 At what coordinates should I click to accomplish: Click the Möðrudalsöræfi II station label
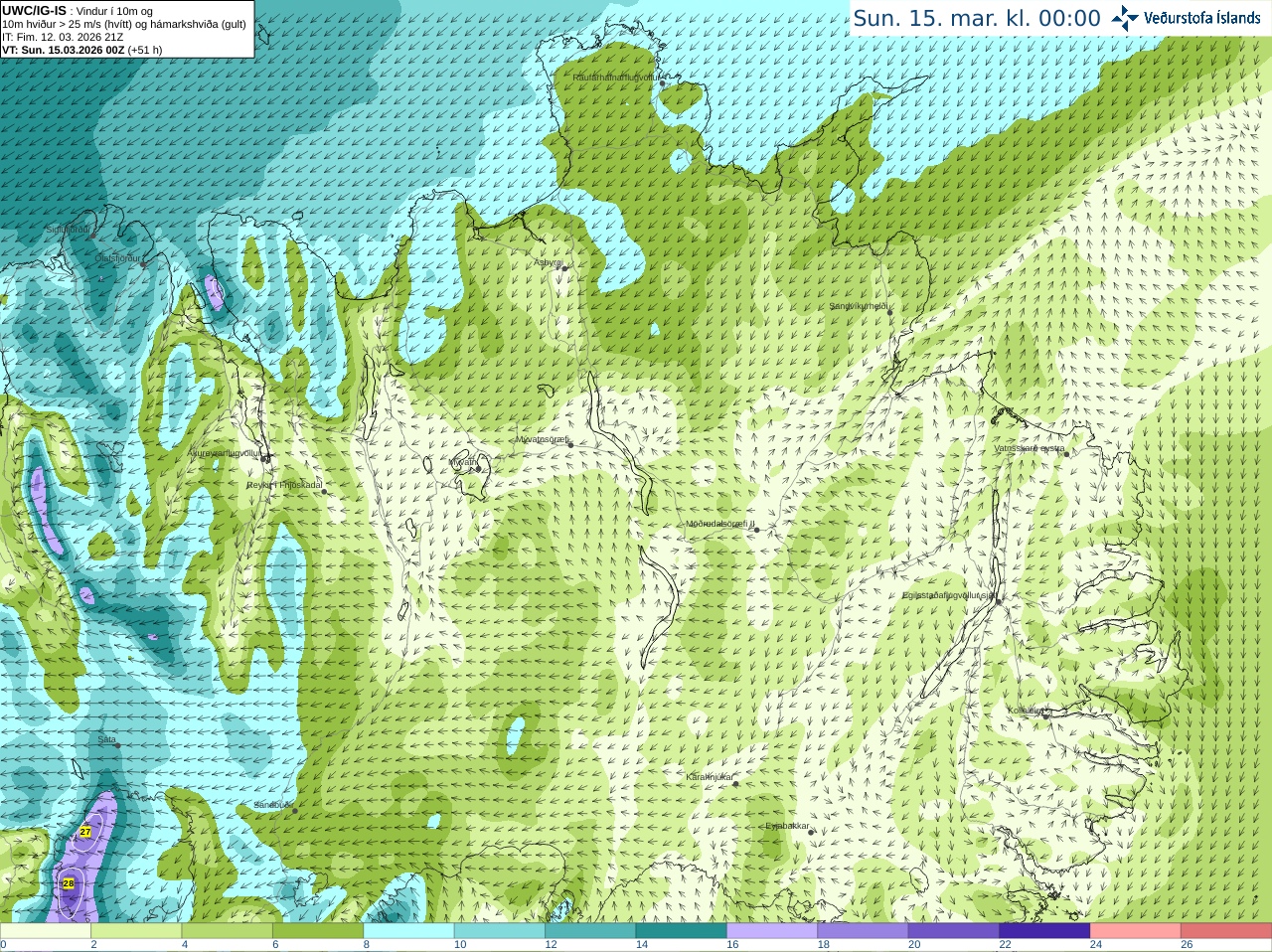[720, 524]
